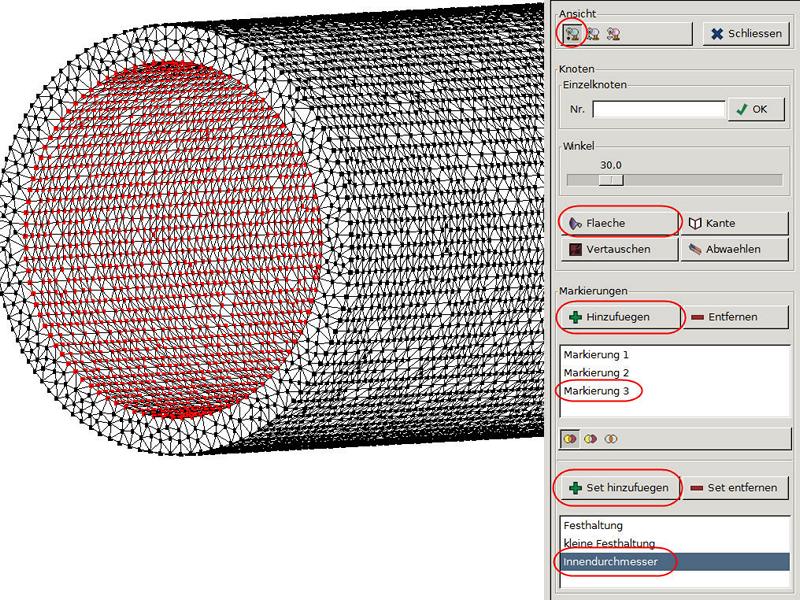The image size is (800, 600).
Task: Remove a marking with Entfernen
Action: click(x=735, y=317)
